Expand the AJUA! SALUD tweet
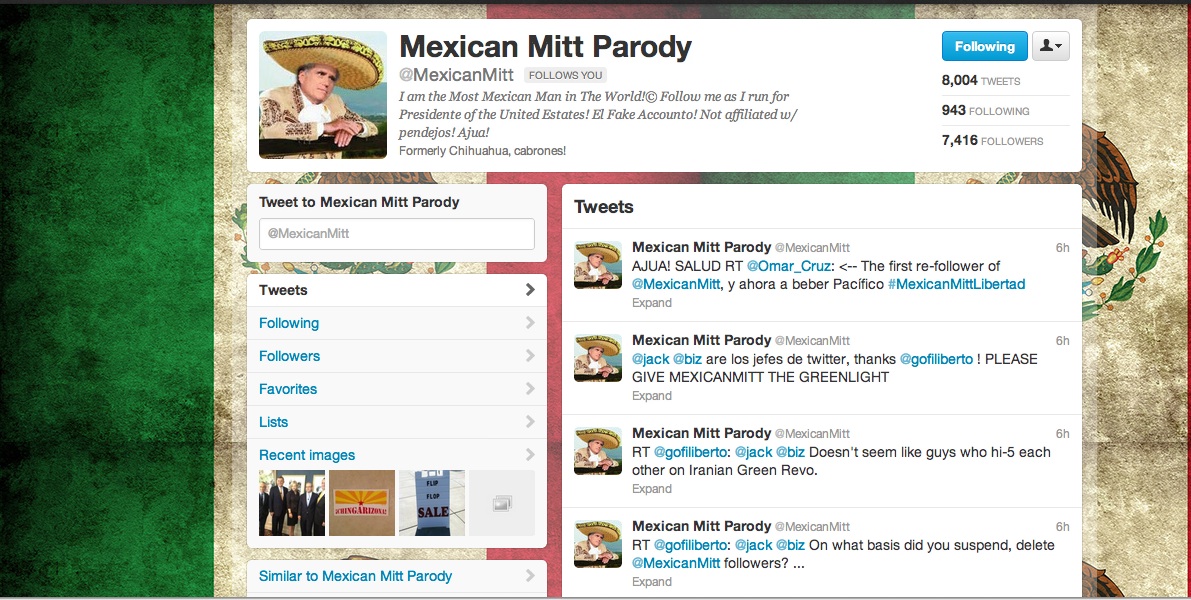 click(652, 302)
